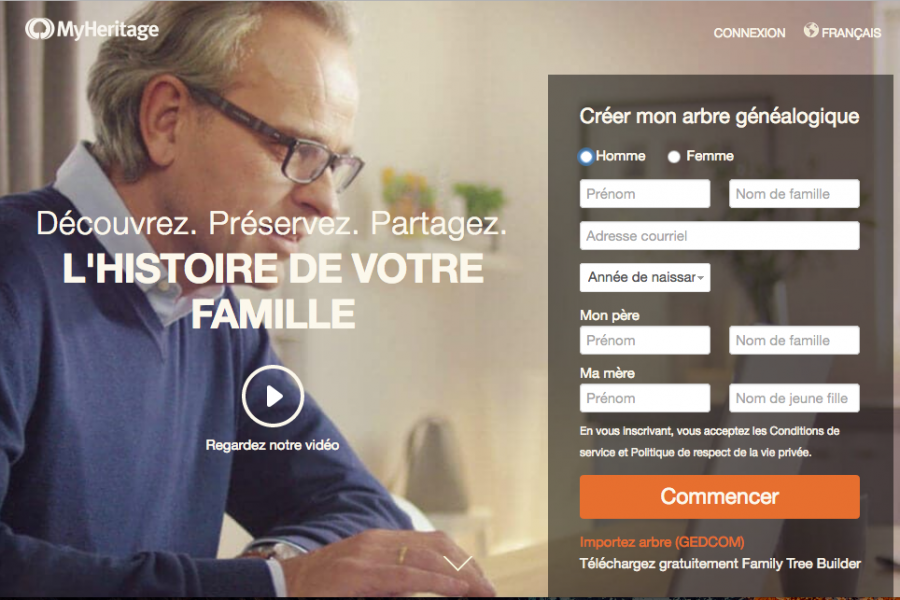This screenshot has width=900, height=600.
Task: Click your own Nom de famille field
Action: 794,194
